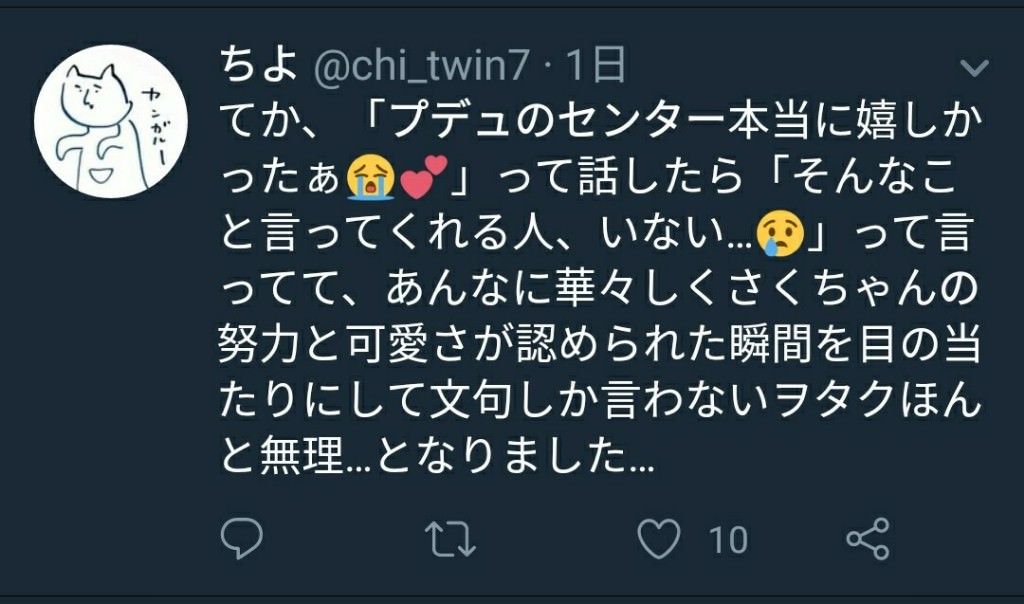Retweet this post using the arrows icon

(x=450, y=539)
